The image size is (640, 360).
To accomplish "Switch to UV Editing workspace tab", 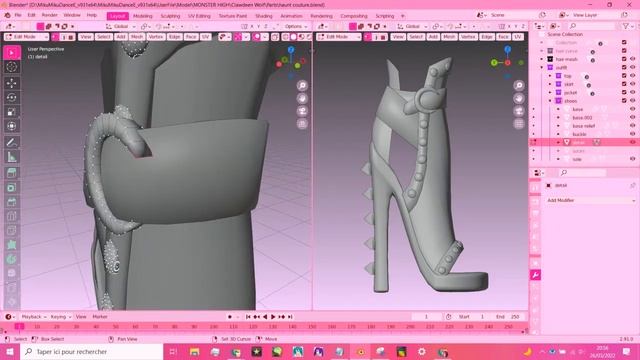I will [199, 16].
